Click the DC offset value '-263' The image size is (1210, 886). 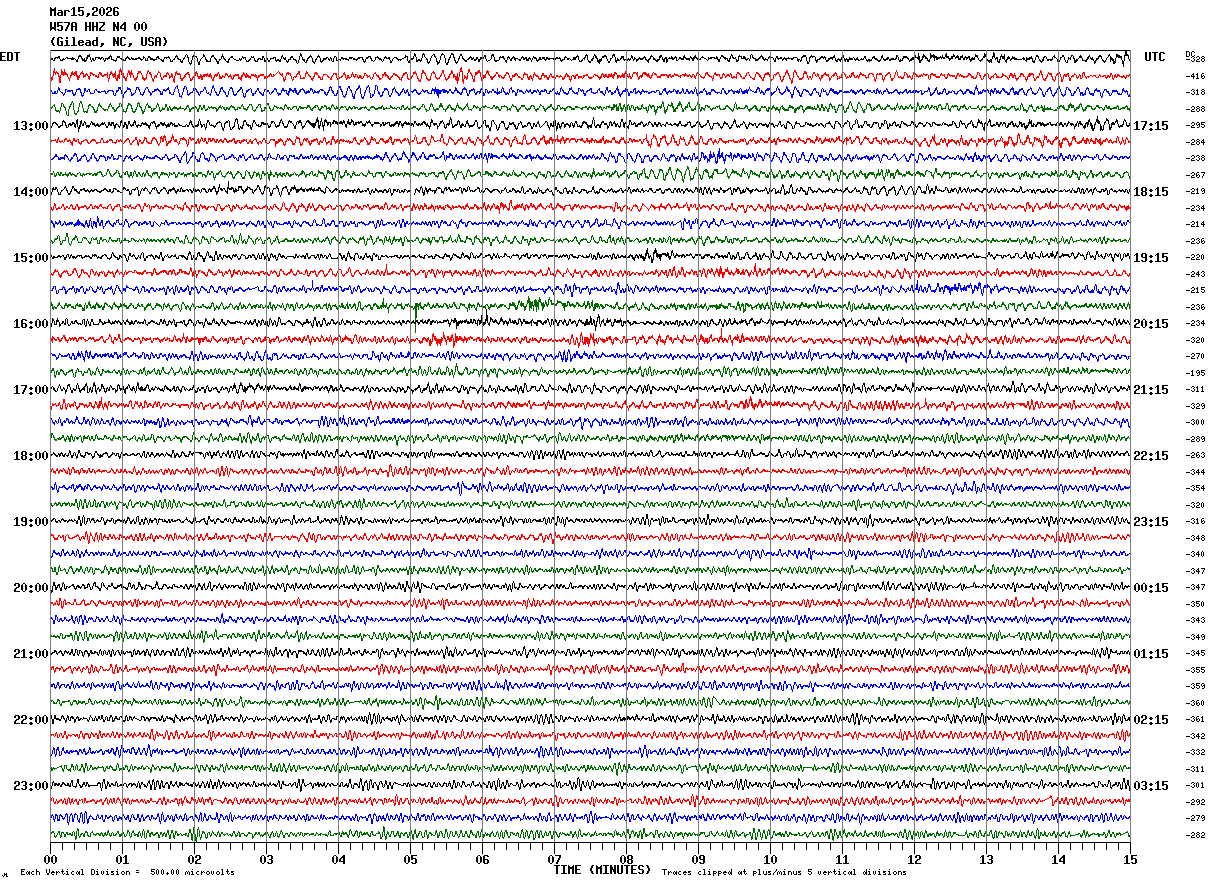click(1195, 455)
